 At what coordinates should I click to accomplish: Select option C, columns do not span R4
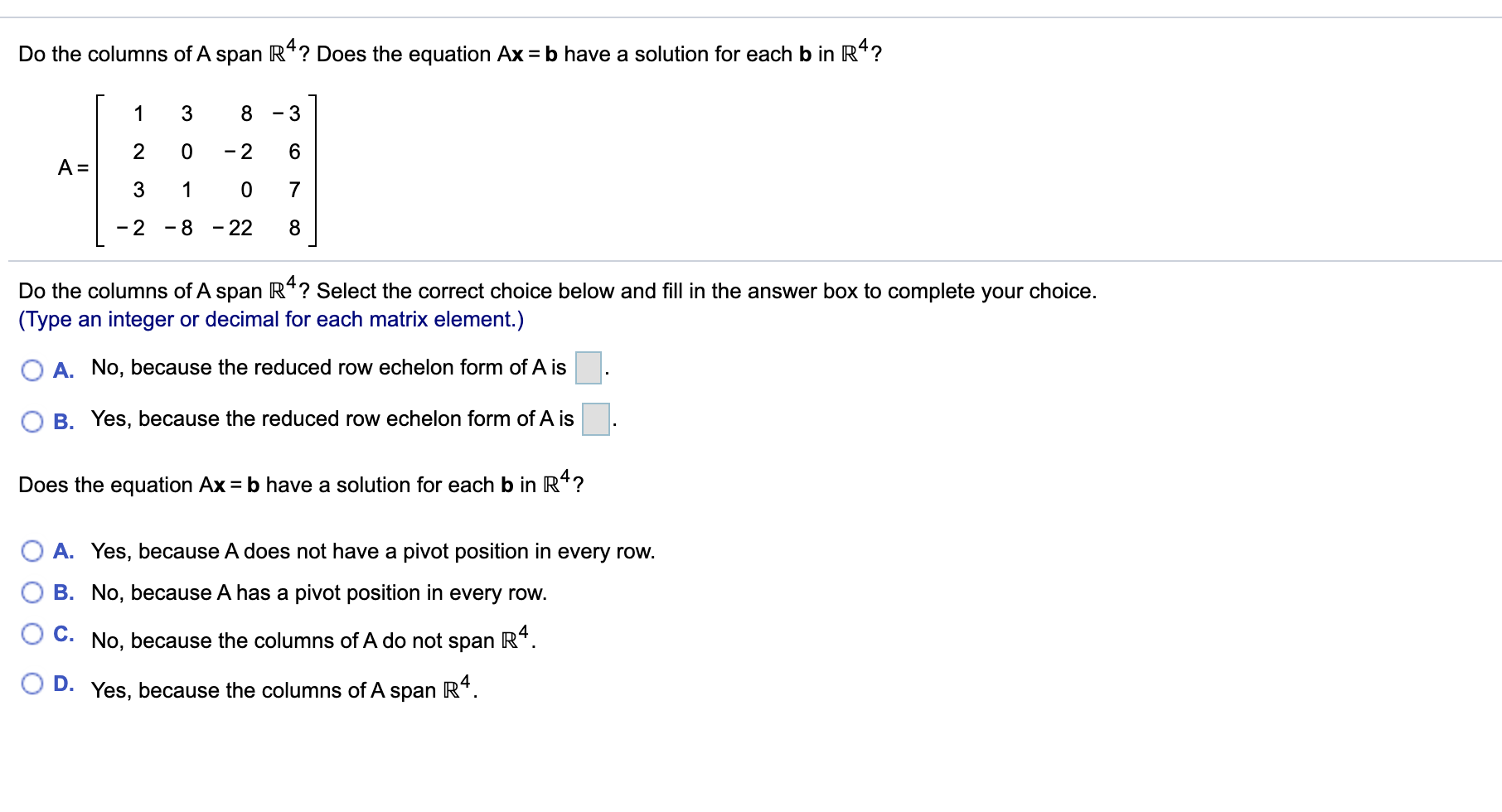[x=33, y=634]
